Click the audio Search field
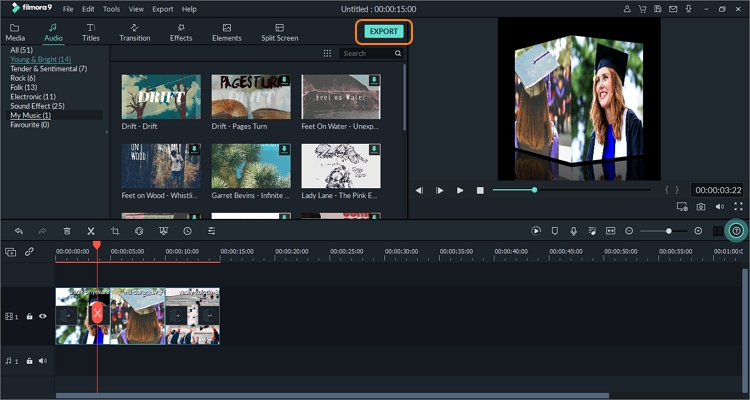 point(366,54)
